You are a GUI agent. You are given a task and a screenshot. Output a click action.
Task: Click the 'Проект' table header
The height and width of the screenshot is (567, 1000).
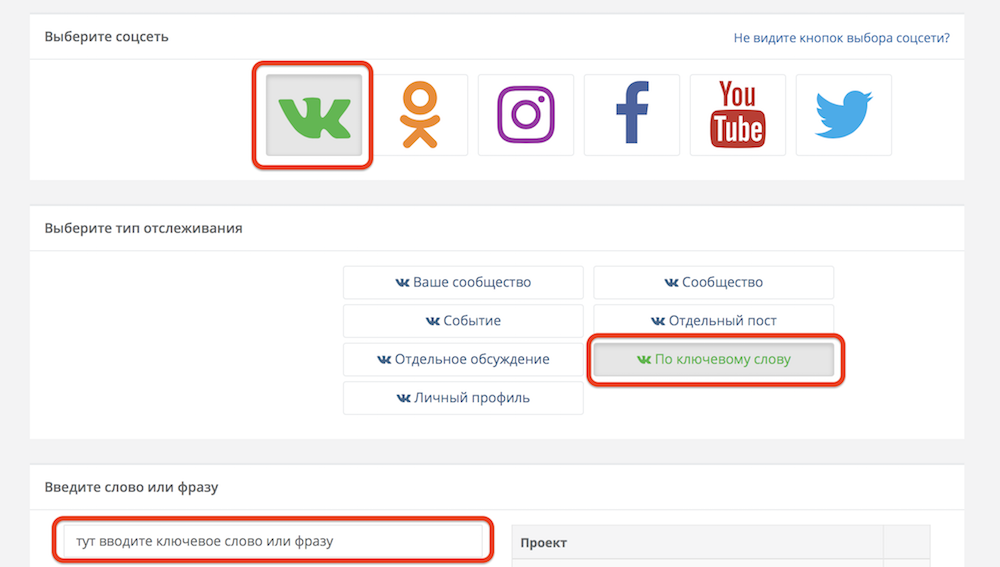click(698, 543)
